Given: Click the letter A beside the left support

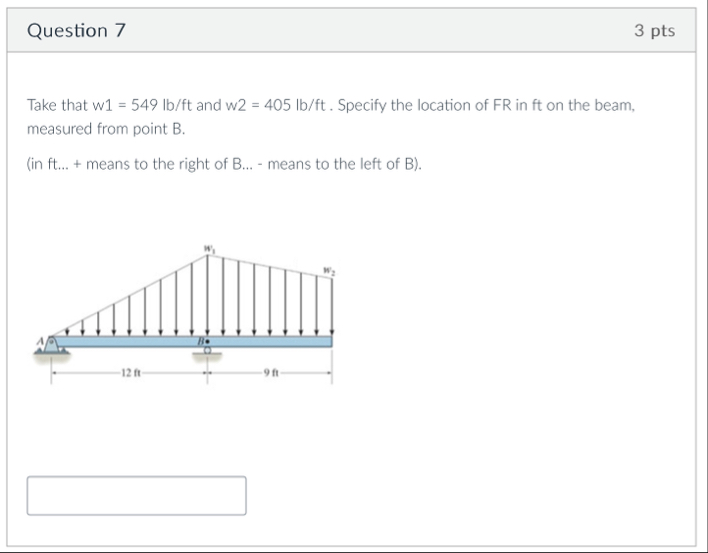Looking at the screenshot, I should point(41,341).
